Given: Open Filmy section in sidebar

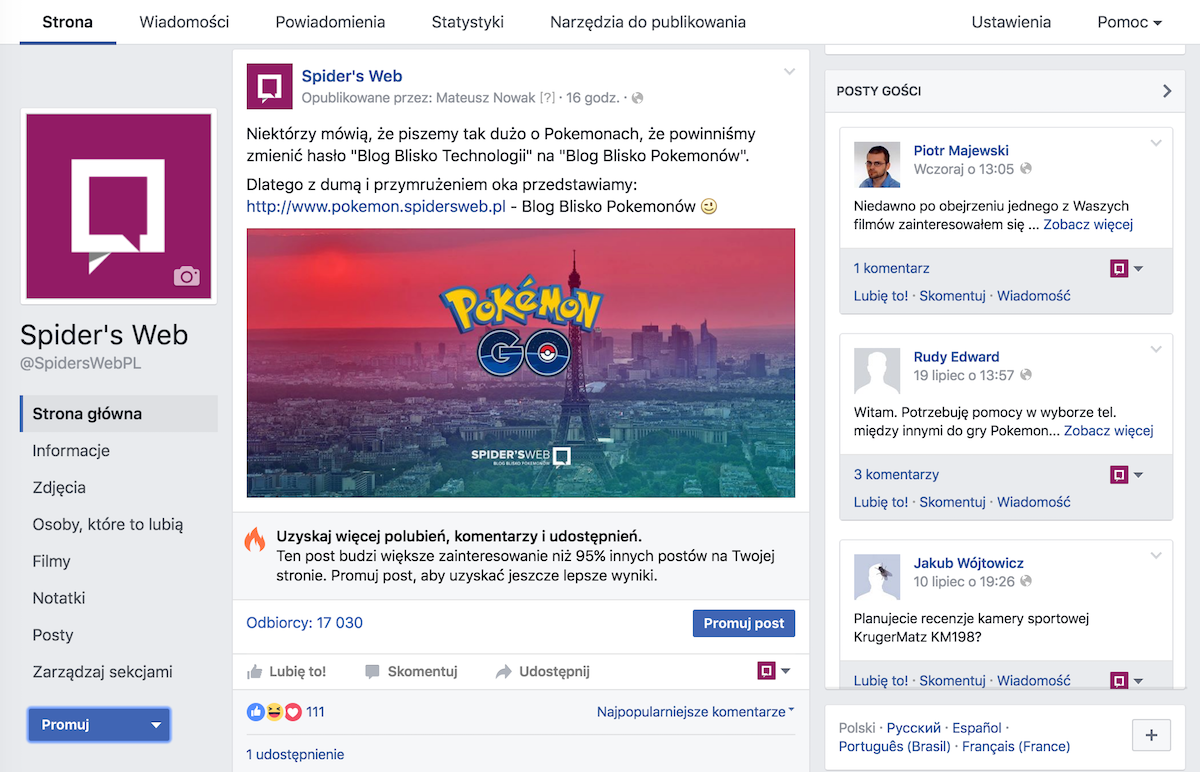Looking at the screenshot, I should [x=51, y=562].
